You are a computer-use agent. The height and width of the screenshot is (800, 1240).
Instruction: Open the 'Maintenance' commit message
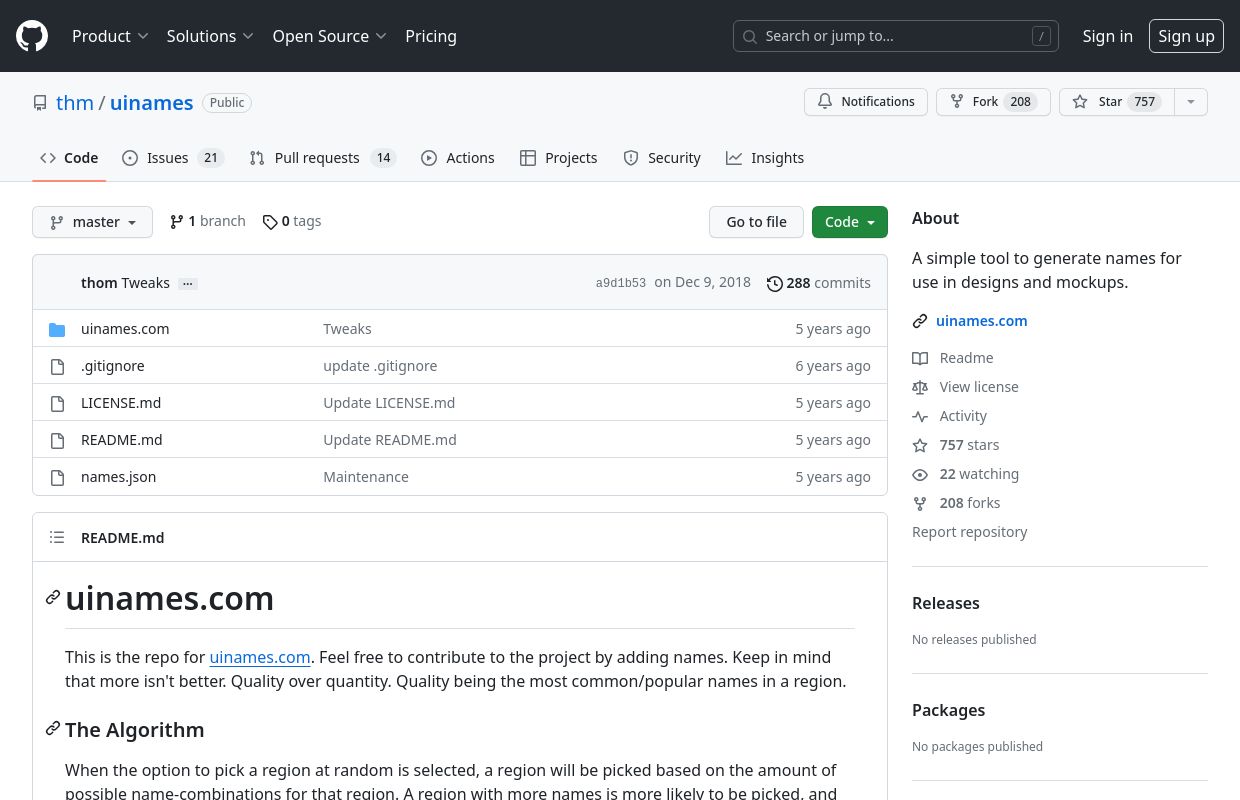[366, 477]
